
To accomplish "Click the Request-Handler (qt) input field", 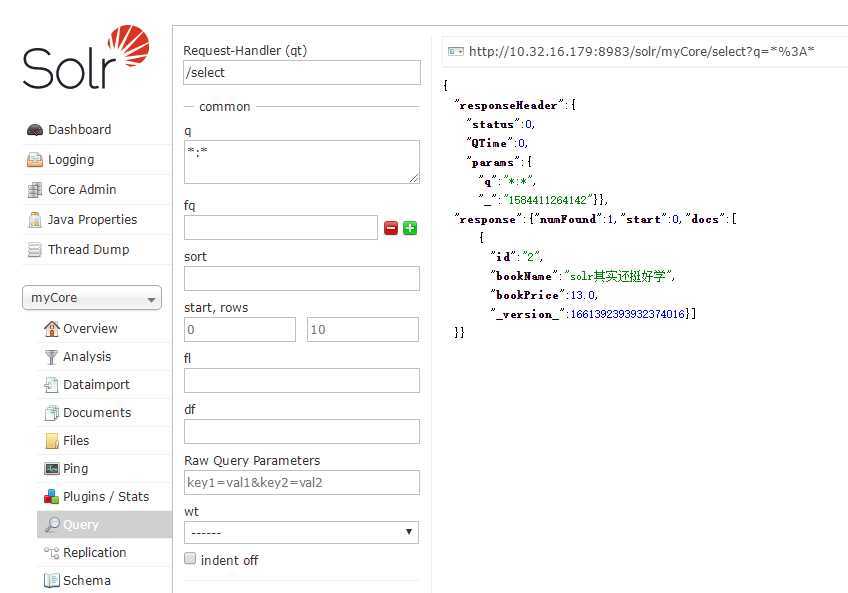I will pyautogui.click(x=302, y=73).
